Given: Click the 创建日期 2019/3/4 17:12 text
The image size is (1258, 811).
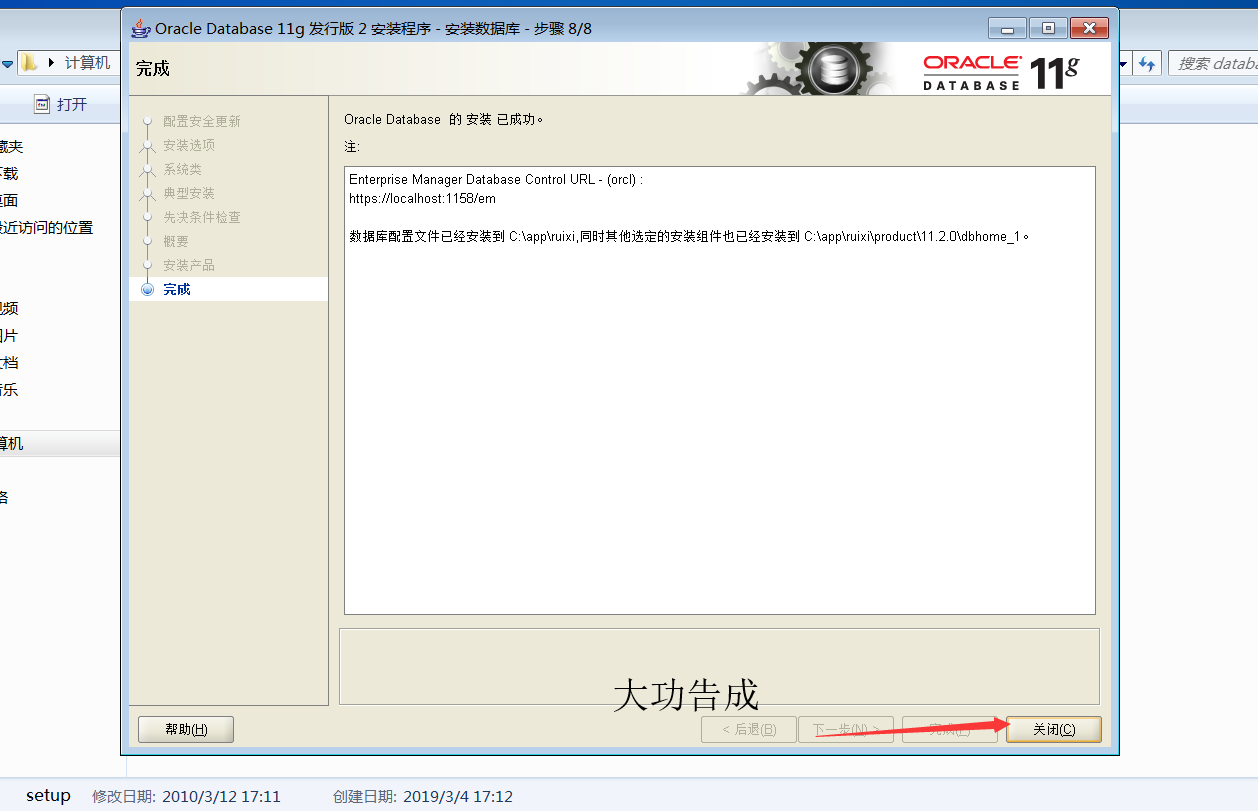Looking at the screenshot, I should pyautogui.click(x=423, y=797).
